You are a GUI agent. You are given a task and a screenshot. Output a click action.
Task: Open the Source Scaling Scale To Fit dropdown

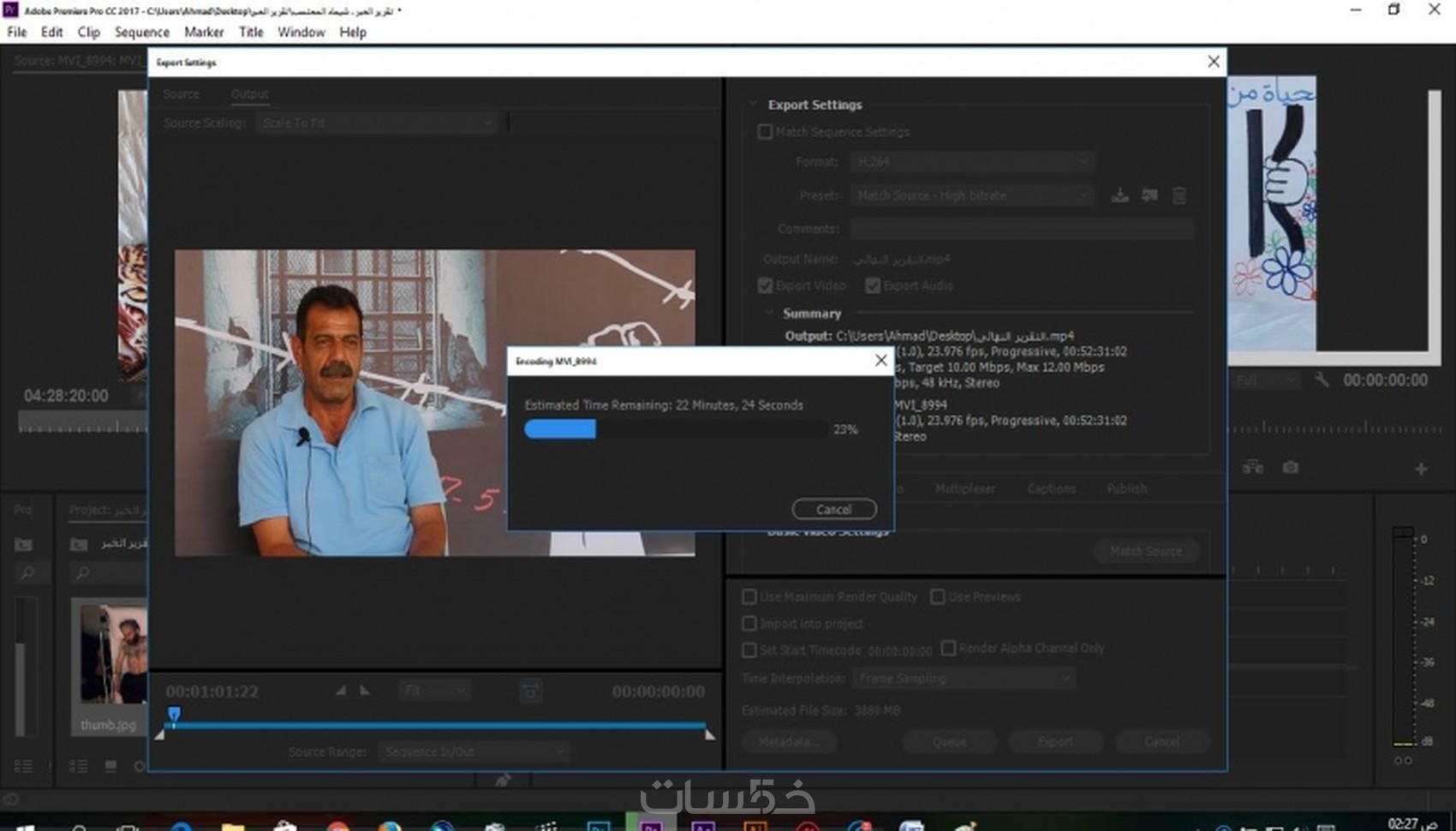(x=377, y=123)
